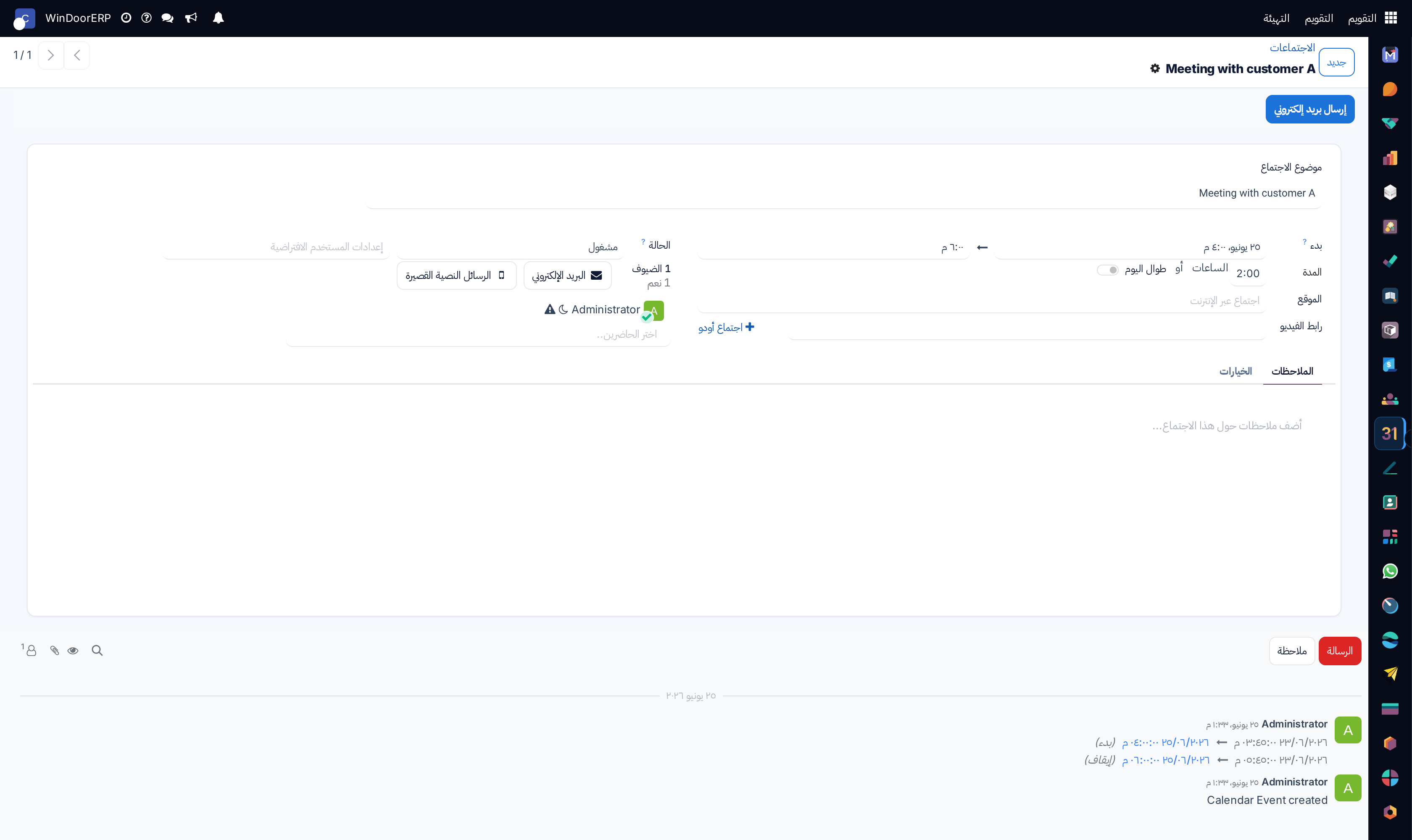
Task: Select the الرسالة chatter button
Action: (1339, 651)
